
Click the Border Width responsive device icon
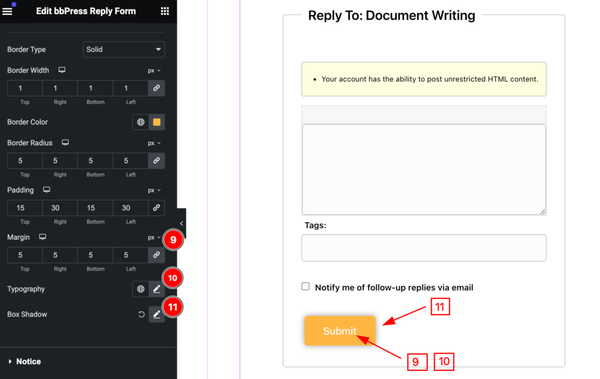click(62, 70)
